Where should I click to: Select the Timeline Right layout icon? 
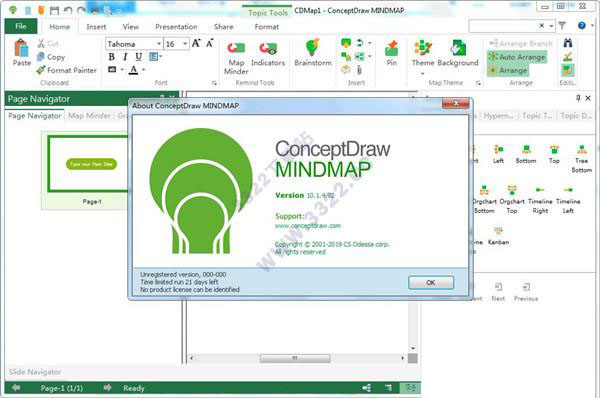540,199
